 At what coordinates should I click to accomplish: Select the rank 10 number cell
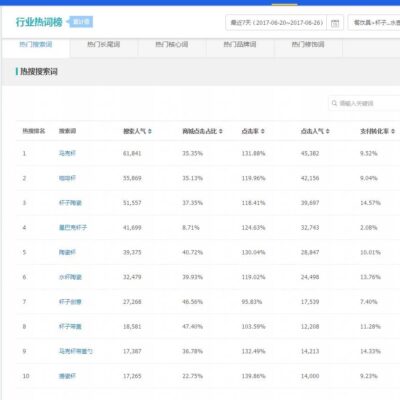[26, 376]
